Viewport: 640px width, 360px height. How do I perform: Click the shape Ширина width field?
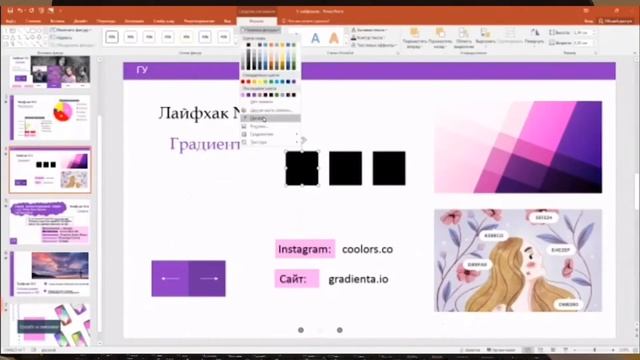pyautogui.click(x=582, y=42)
